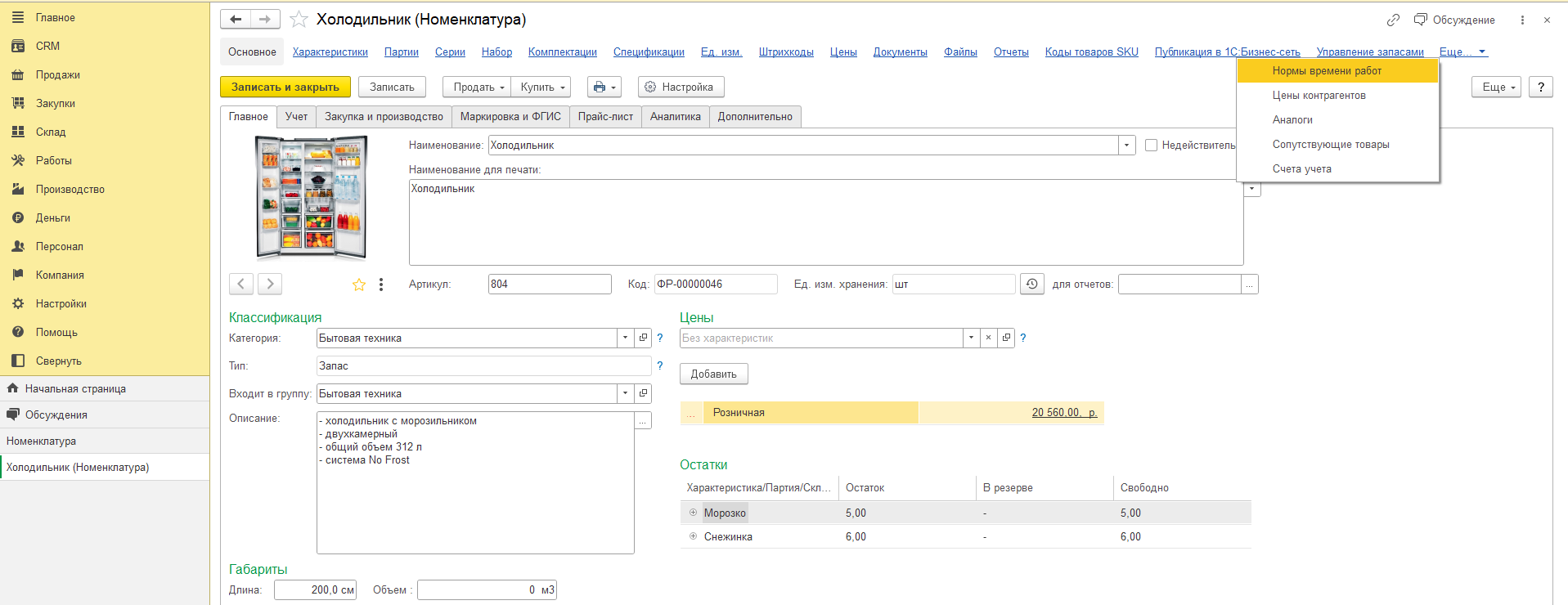Open the Категория dropdown arrow
Screen dimensions: 1568x605
coord(626,338)
